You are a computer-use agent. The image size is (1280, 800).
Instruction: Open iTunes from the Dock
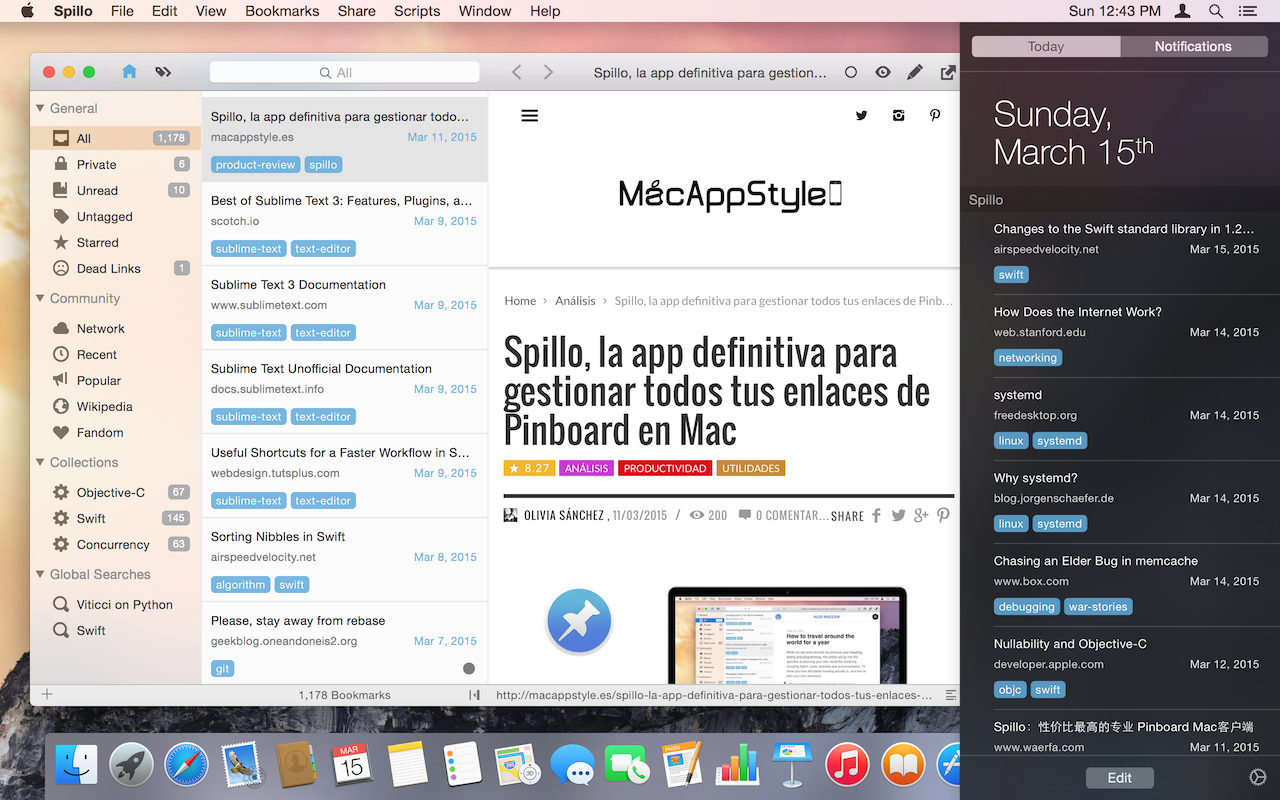coord(848,765)
